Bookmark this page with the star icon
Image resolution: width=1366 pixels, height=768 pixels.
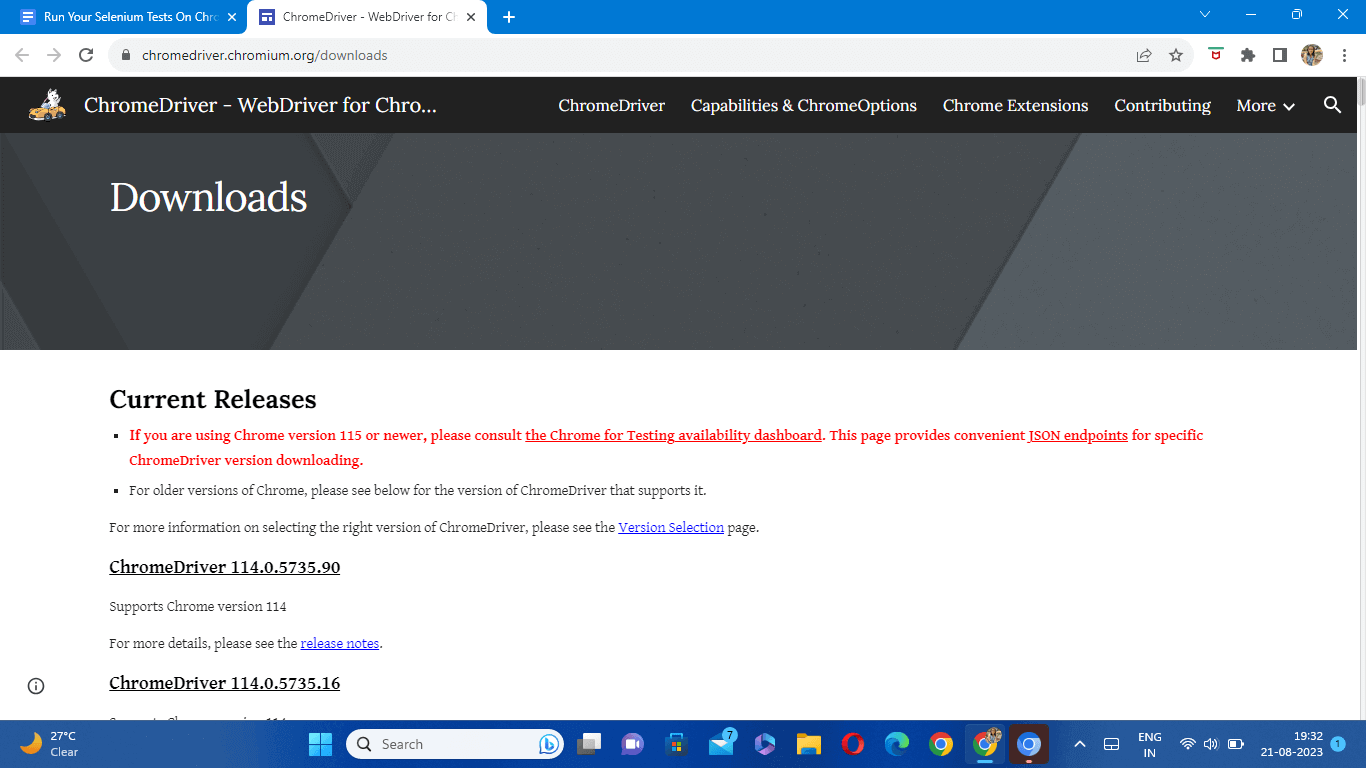click(1176, 56)
